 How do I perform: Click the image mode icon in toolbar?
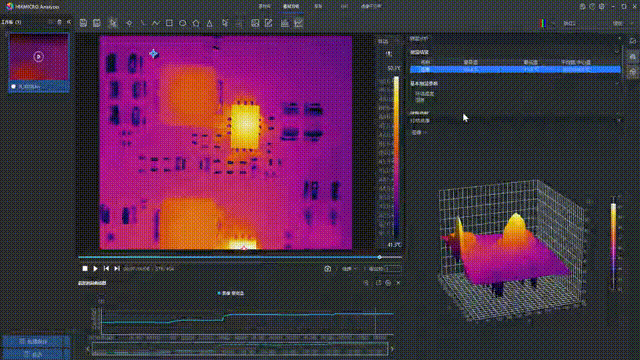click(255, 23)
